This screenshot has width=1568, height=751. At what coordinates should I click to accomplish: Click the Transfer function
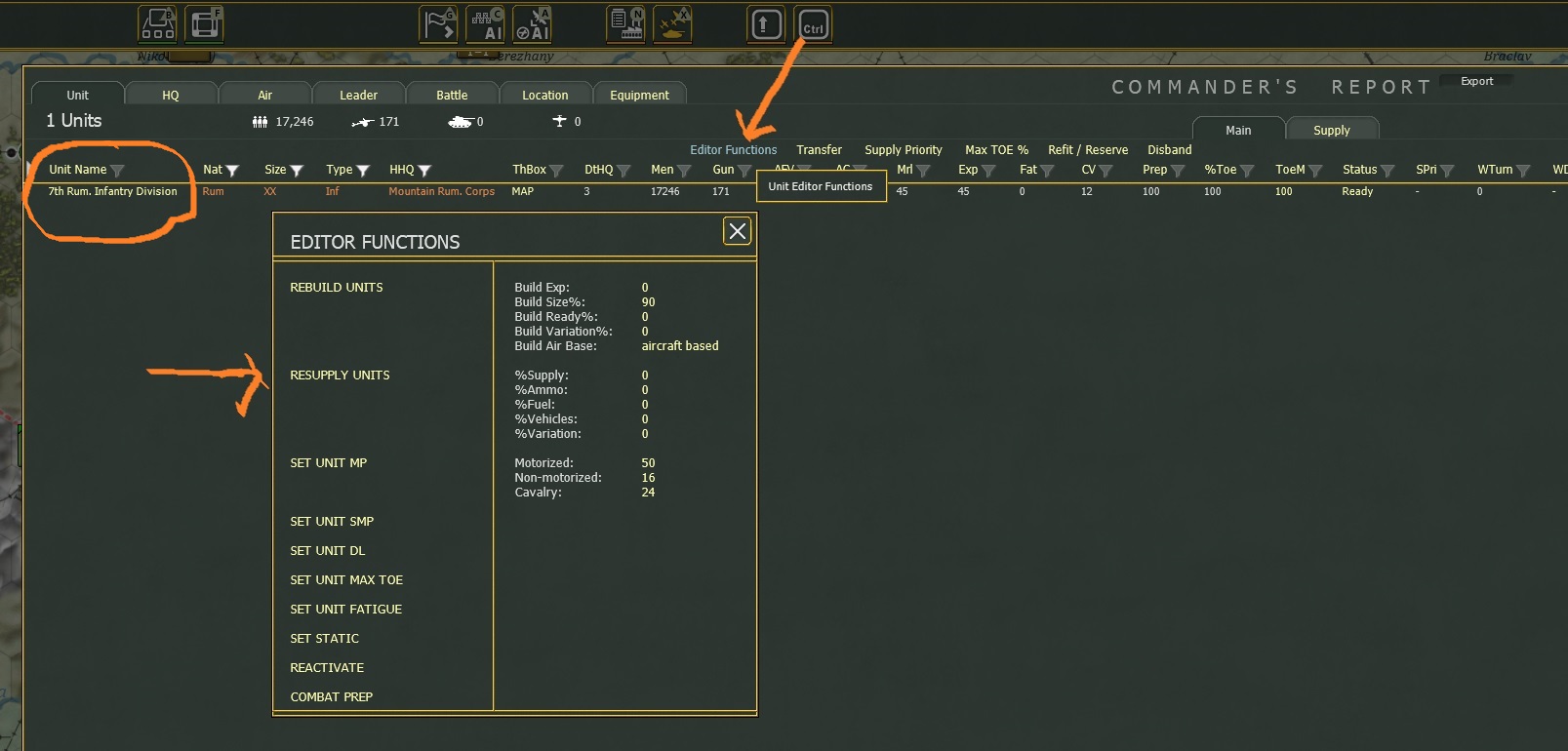(x=819, y=150)
